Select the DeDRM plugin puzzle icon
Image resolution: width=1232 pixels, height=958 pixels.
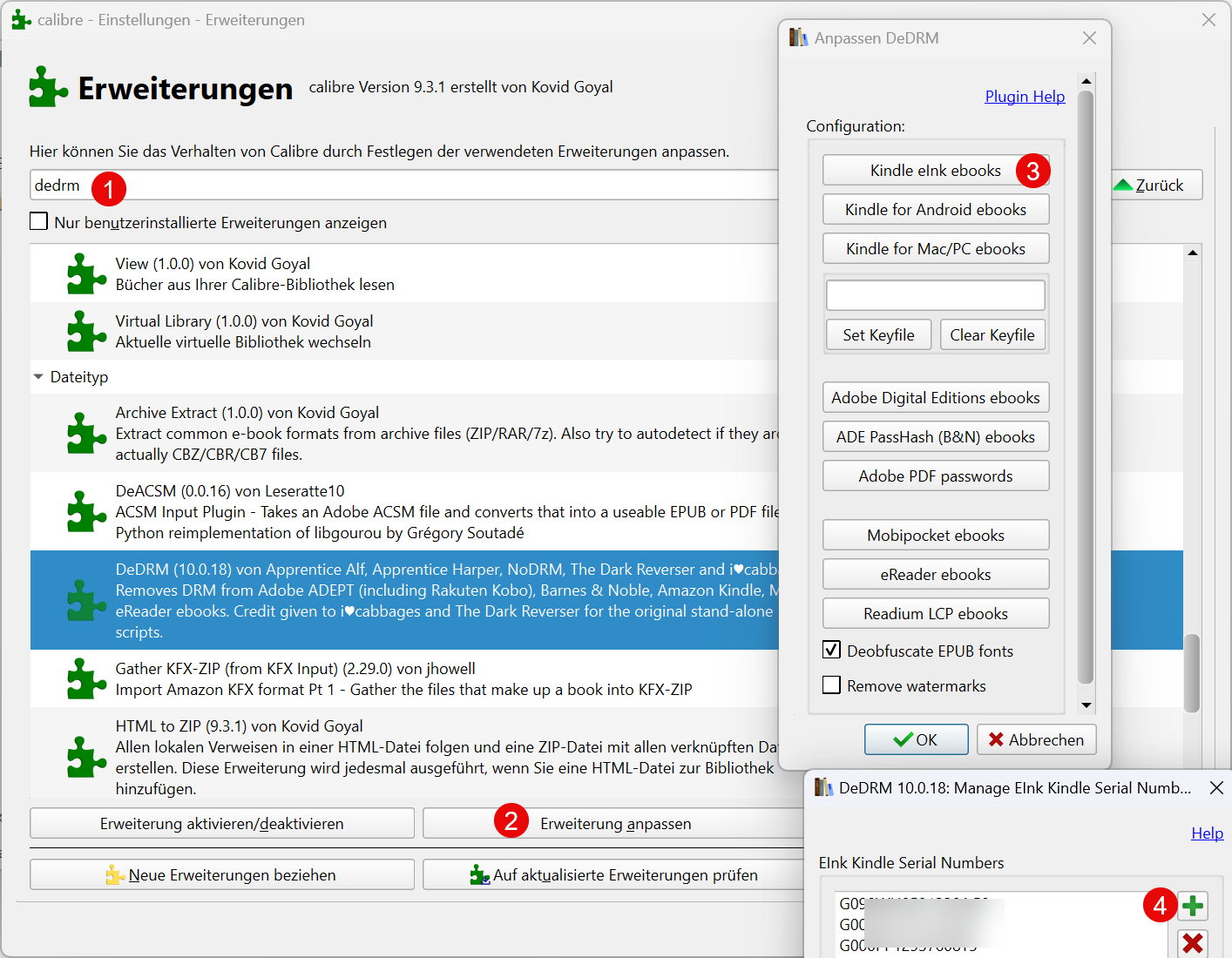[85, 601]
